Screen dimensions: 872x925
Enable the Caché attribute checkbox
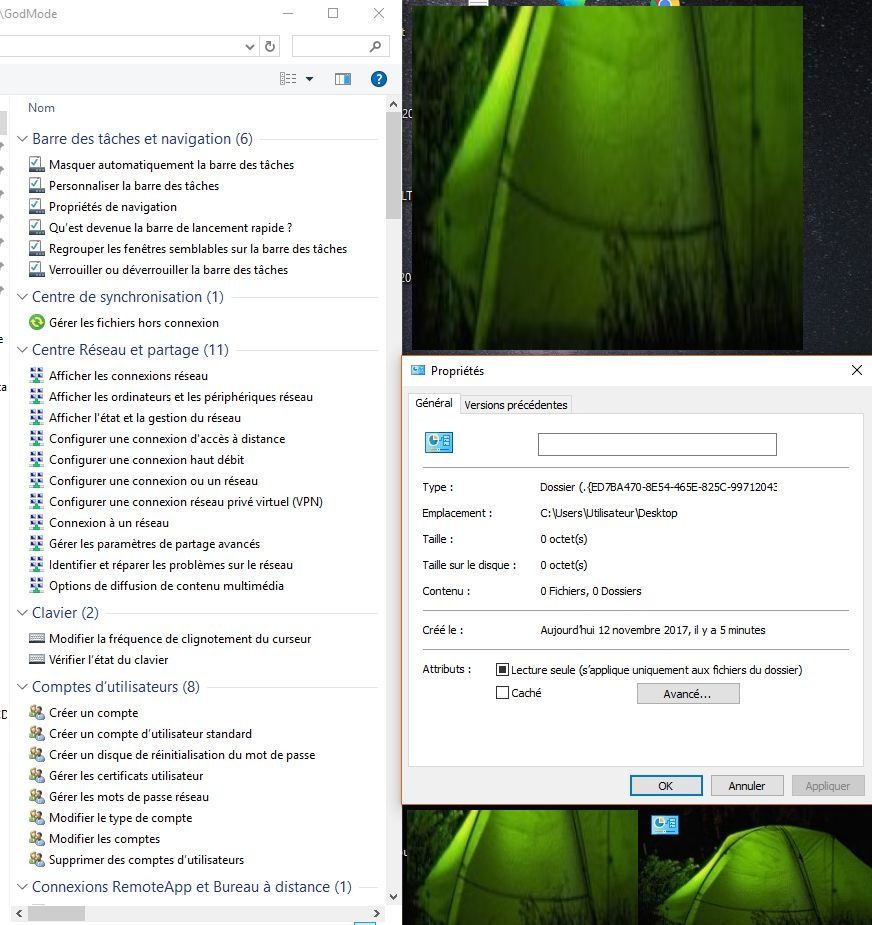503,693
